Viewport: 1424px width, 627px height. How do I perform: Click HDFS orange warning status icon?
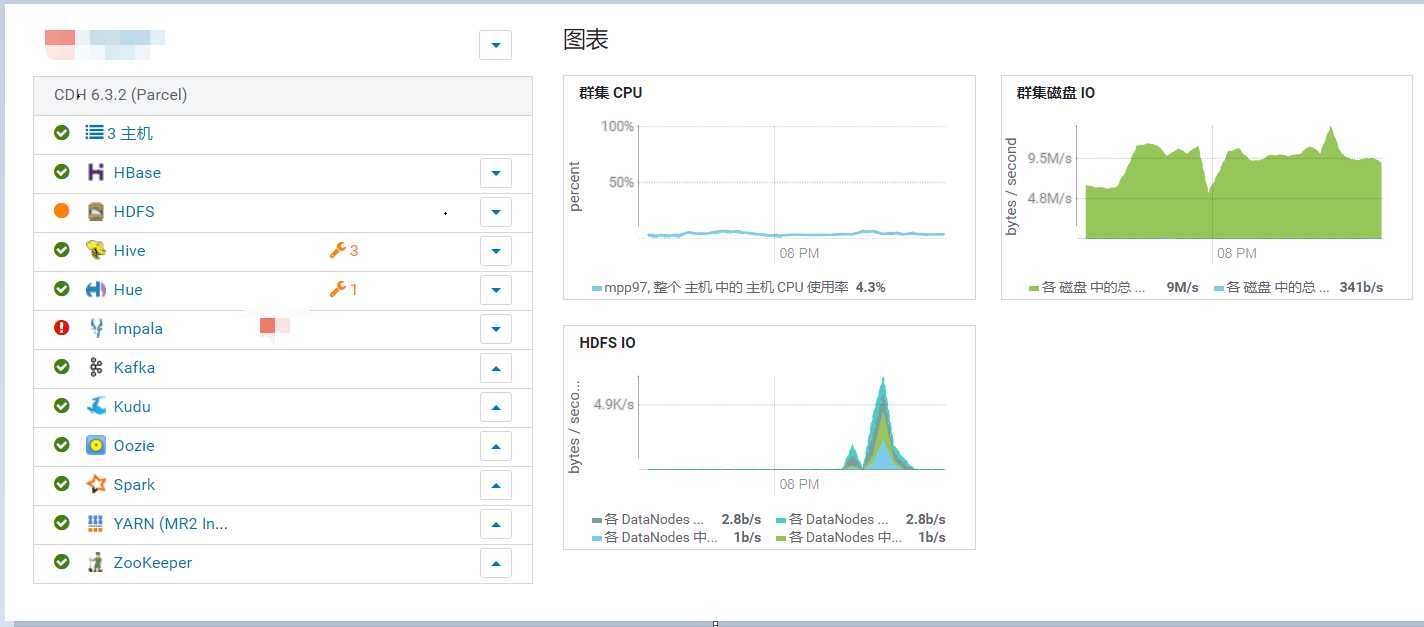click(62, 211)
